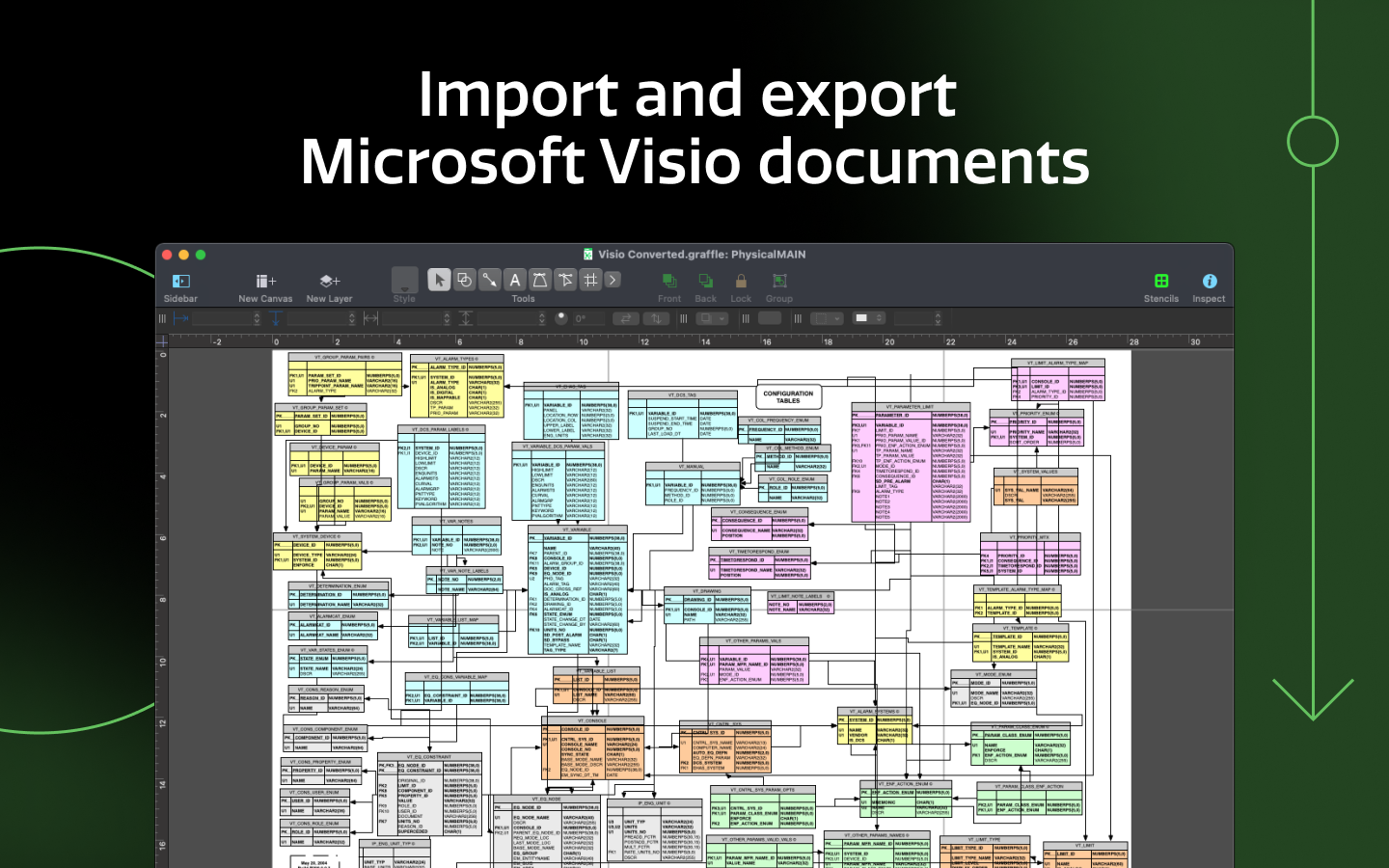Viewport: 1389px width, 868px height.
Task: Click the Y position input field
Action: [x=315, y=318]
